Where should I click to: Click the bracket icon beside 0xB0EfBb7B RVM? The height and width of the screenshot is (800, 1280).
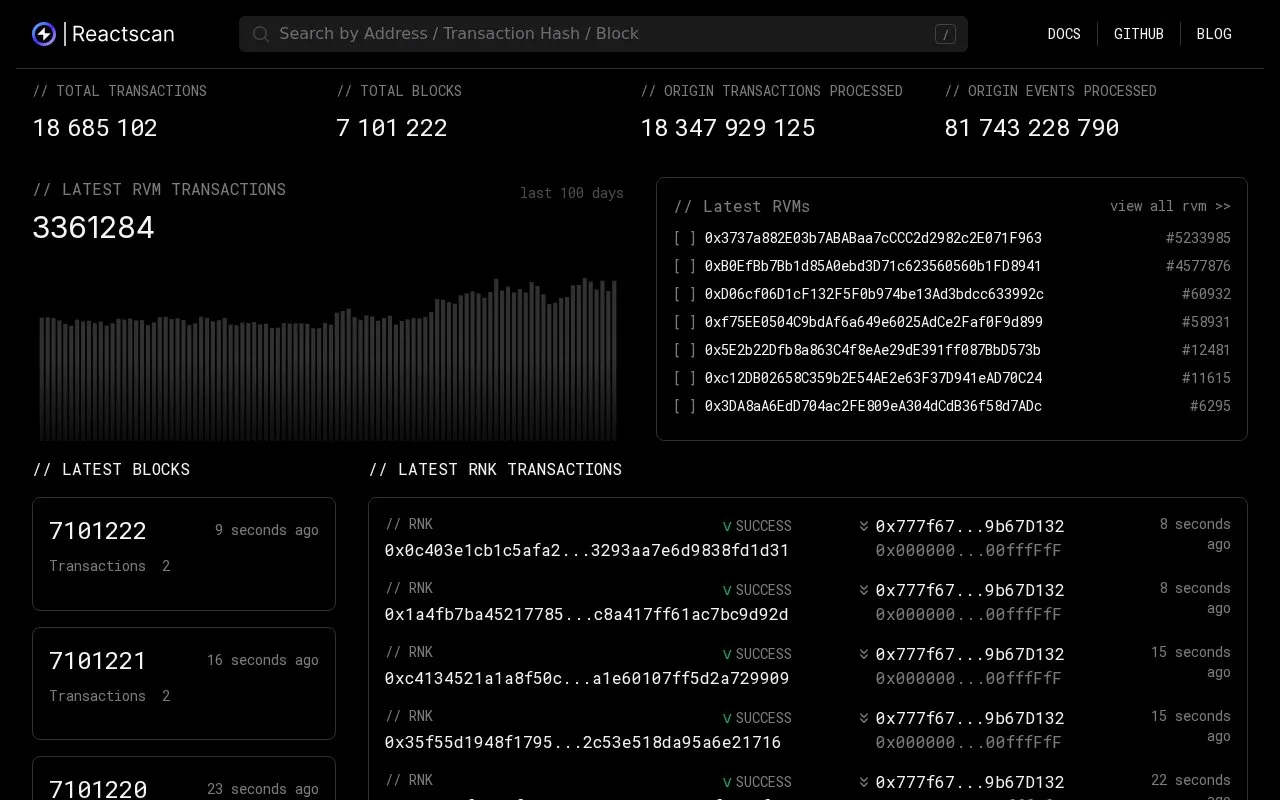point(685,266)
